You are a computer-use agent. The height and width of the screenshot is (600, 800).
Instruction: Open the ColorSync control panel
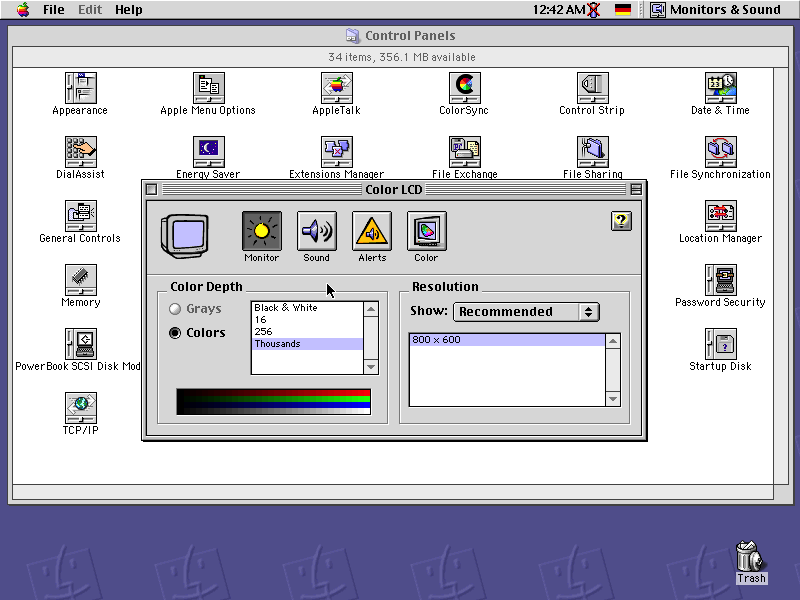click(x=464, y=88)
